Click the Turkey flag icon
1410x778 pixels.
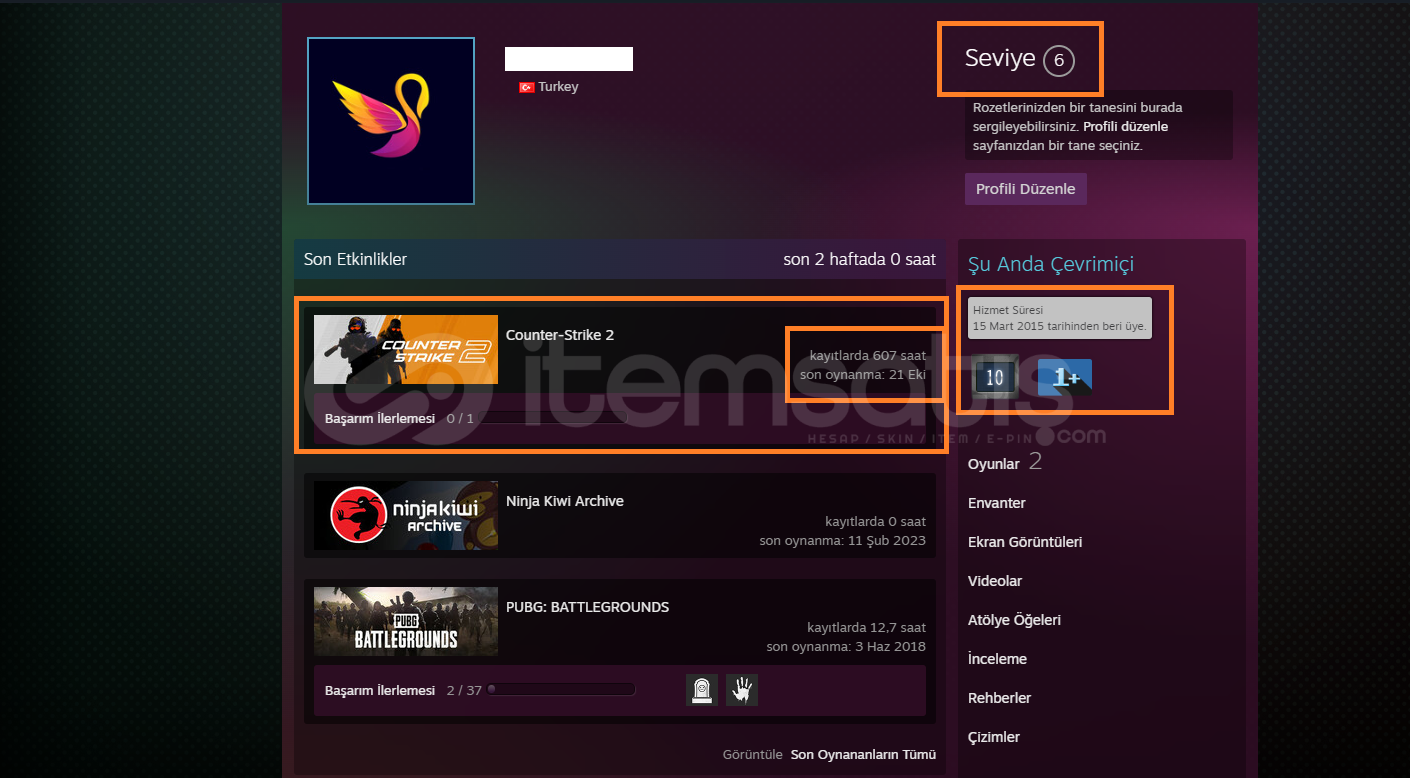click(x=526, y=87)
